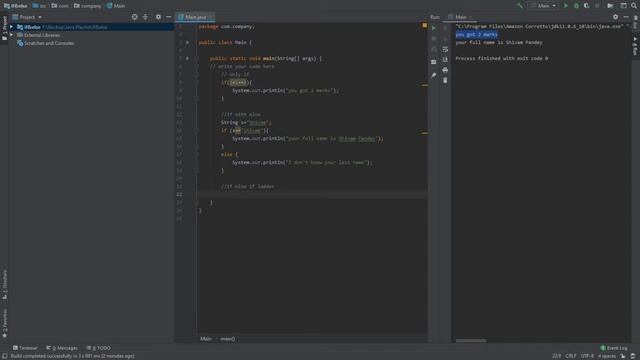Hide the Project panel with minus icon

pos(169,17)
